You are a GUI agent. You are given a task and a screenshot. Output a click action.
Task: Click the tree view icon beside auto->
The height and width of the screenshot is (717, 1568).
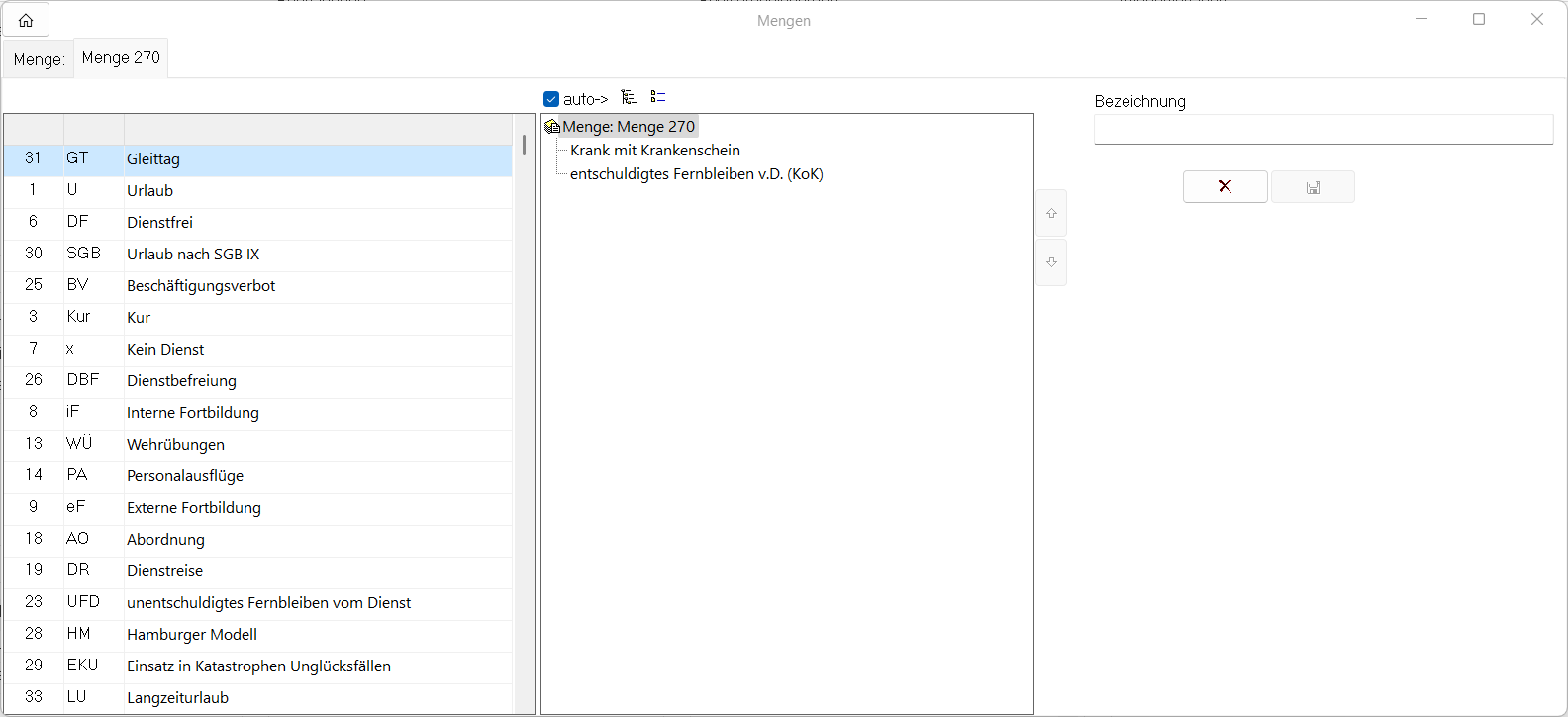coord(629,97)
